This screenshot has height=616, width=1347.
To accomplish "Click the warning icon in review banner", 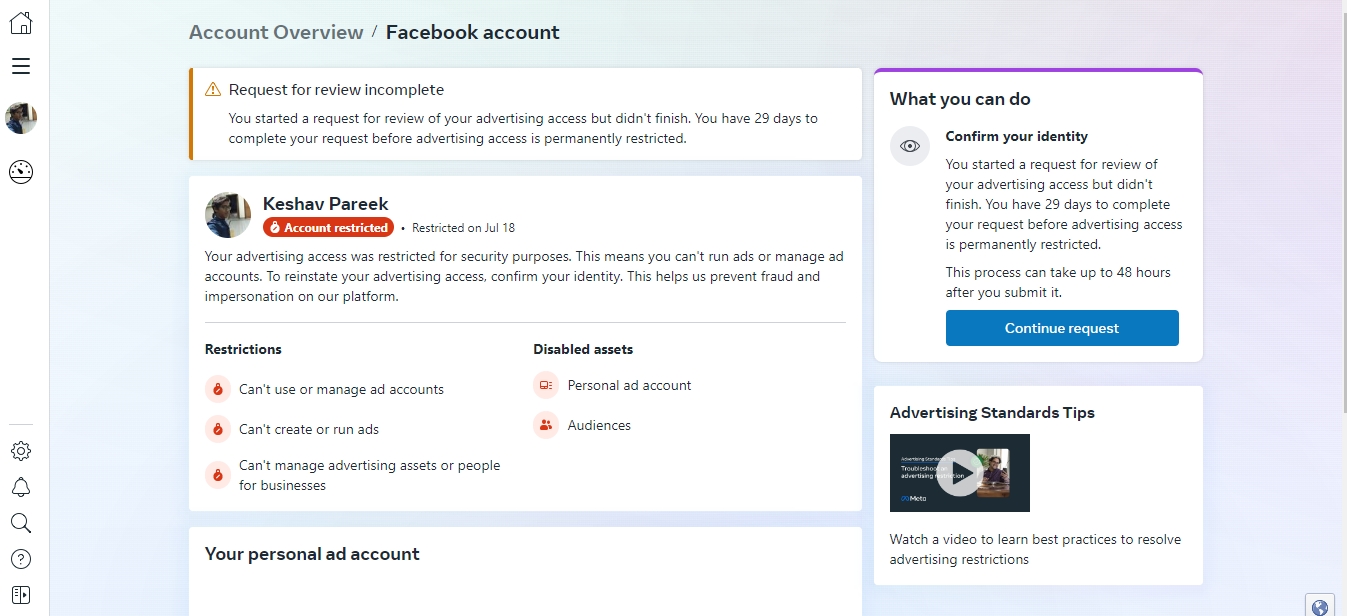I will (x=213, y=90).
